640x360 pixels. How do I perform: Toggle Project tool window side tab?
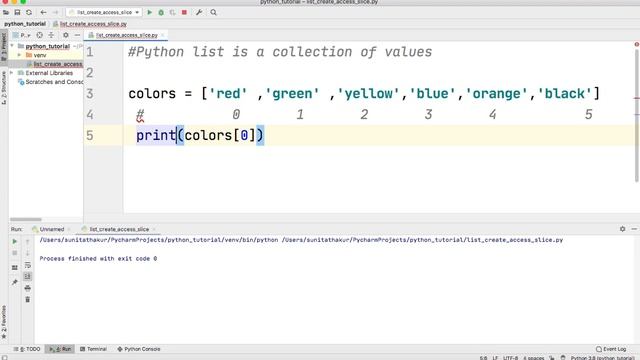tap(4, 46)
